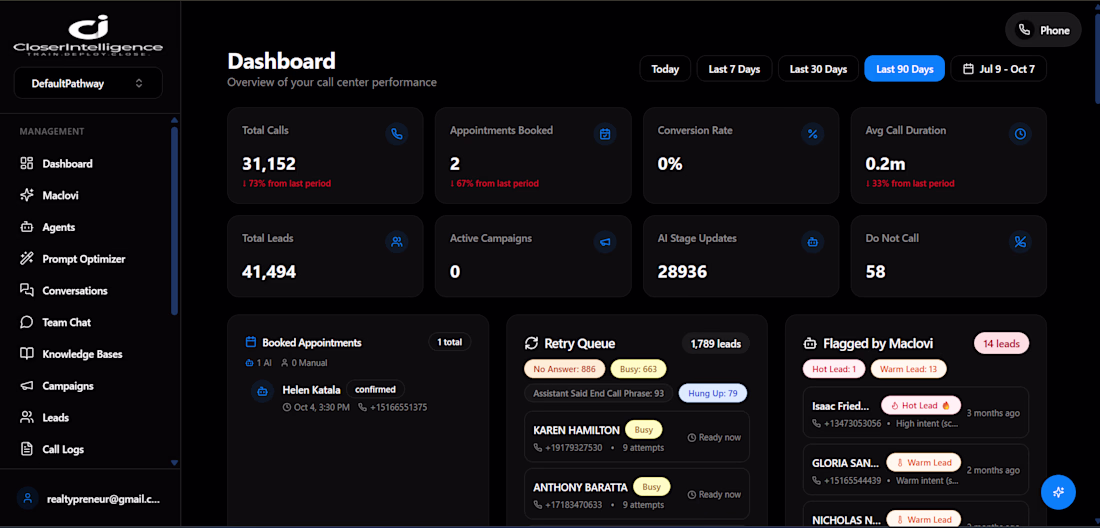
Task: Click the Agents robot icon in the sidebar
Action: click(x=27, y=227)
